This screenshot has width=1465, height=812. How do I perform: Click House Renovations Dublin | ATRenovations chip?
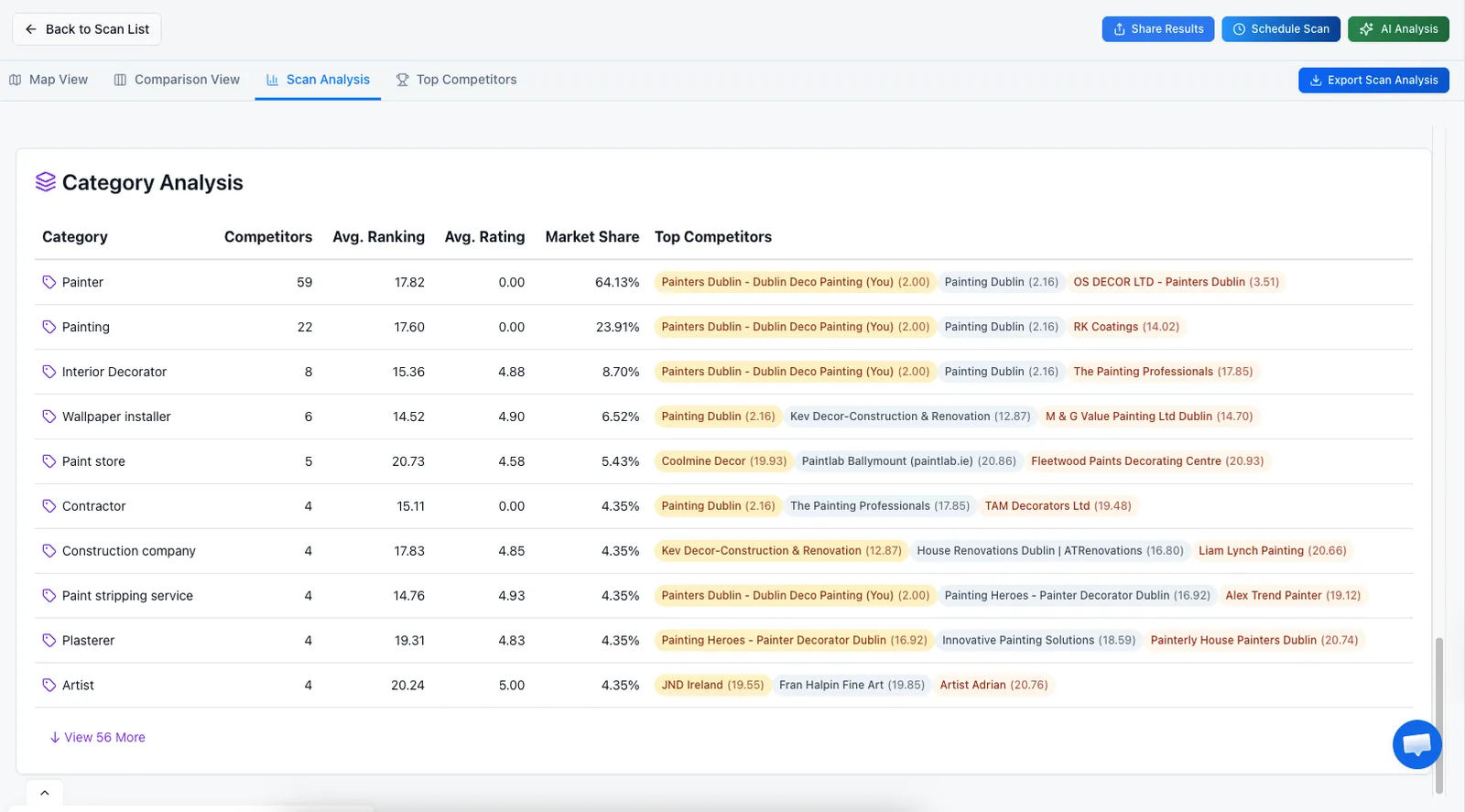(1050, 551)
